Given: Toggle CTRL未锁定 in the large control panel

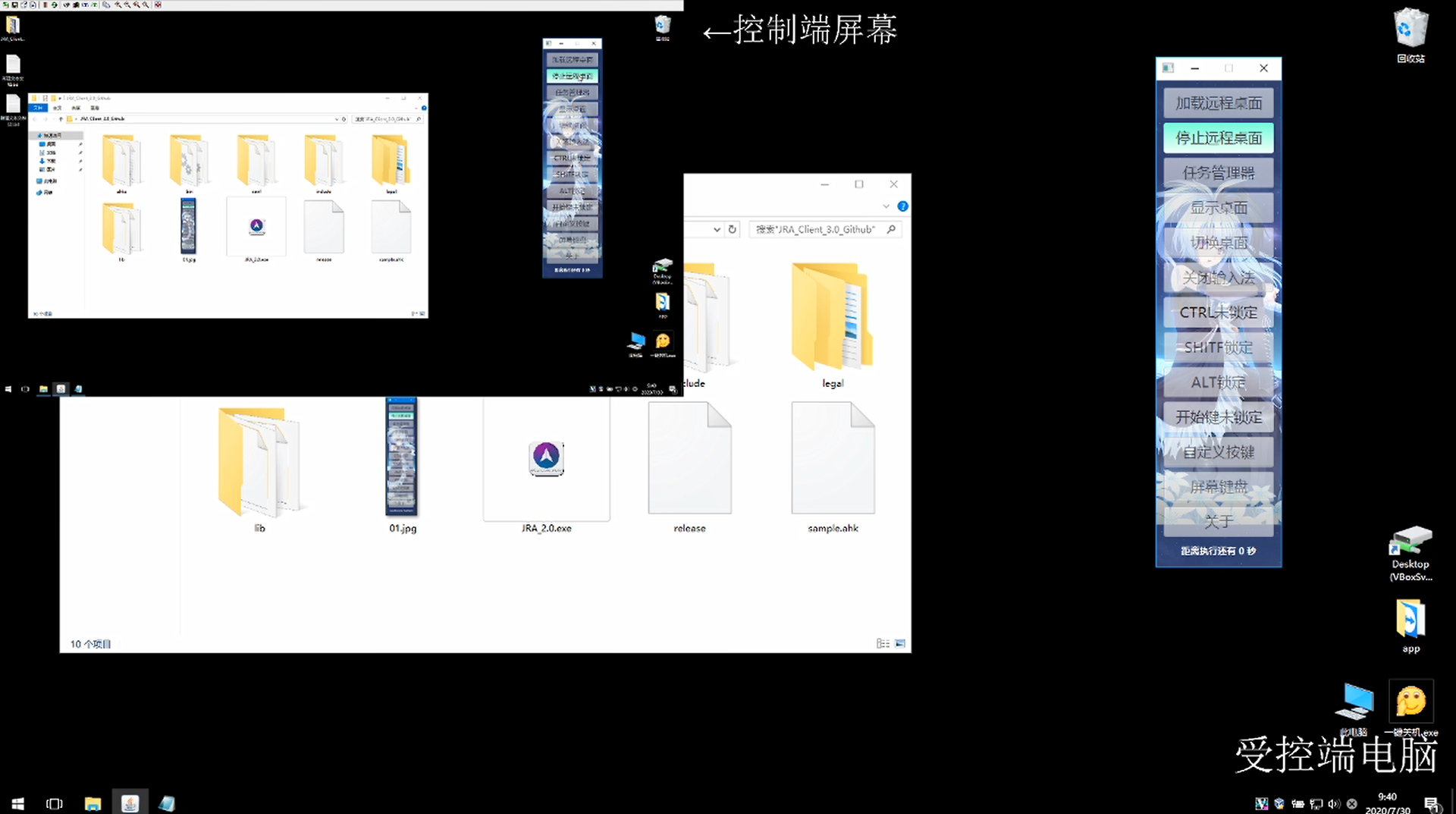Looking at the screenshot, I should (1218, 313).
